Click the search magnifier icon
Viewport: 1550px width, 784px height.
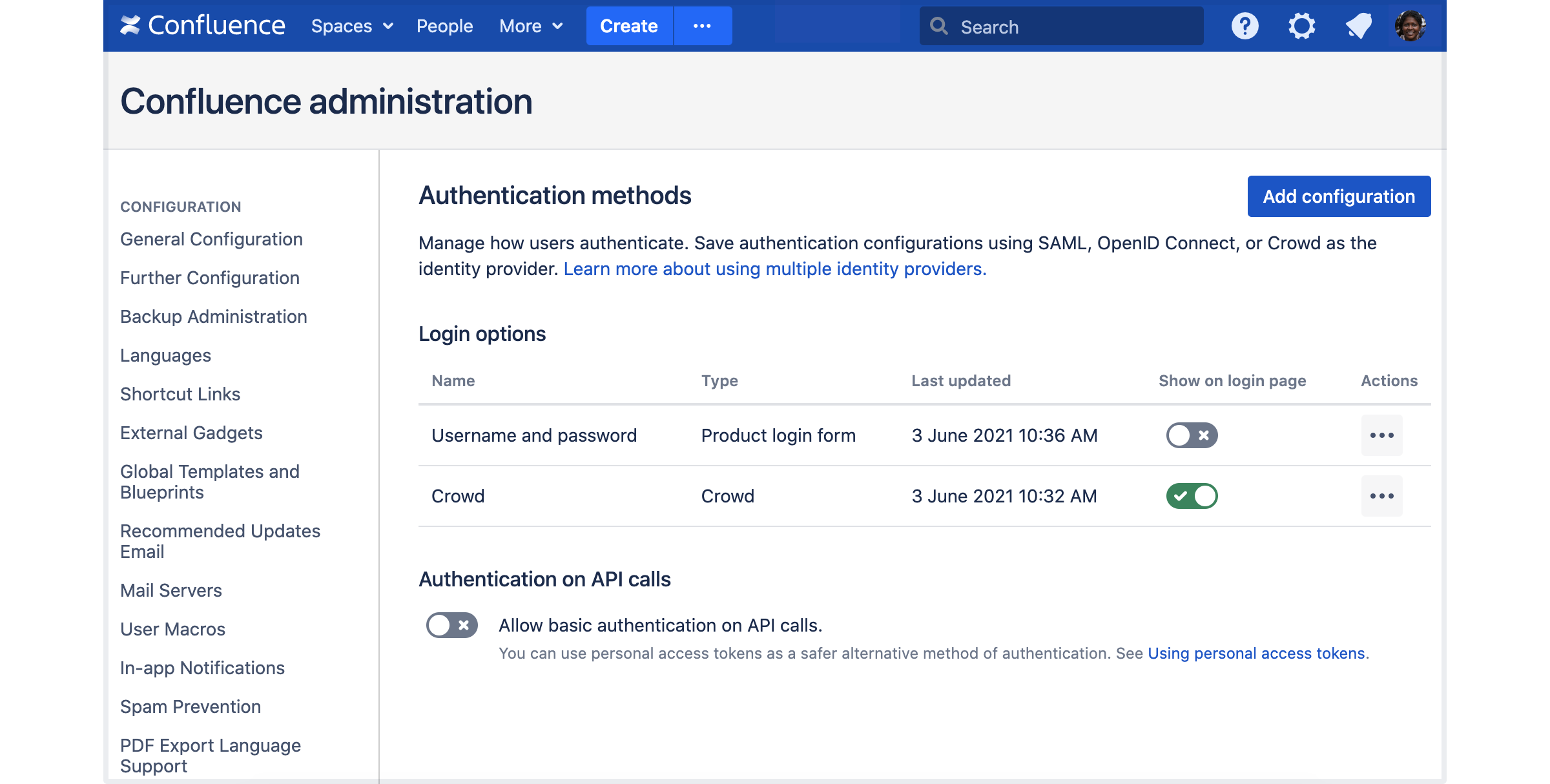(x=938, y=26)
